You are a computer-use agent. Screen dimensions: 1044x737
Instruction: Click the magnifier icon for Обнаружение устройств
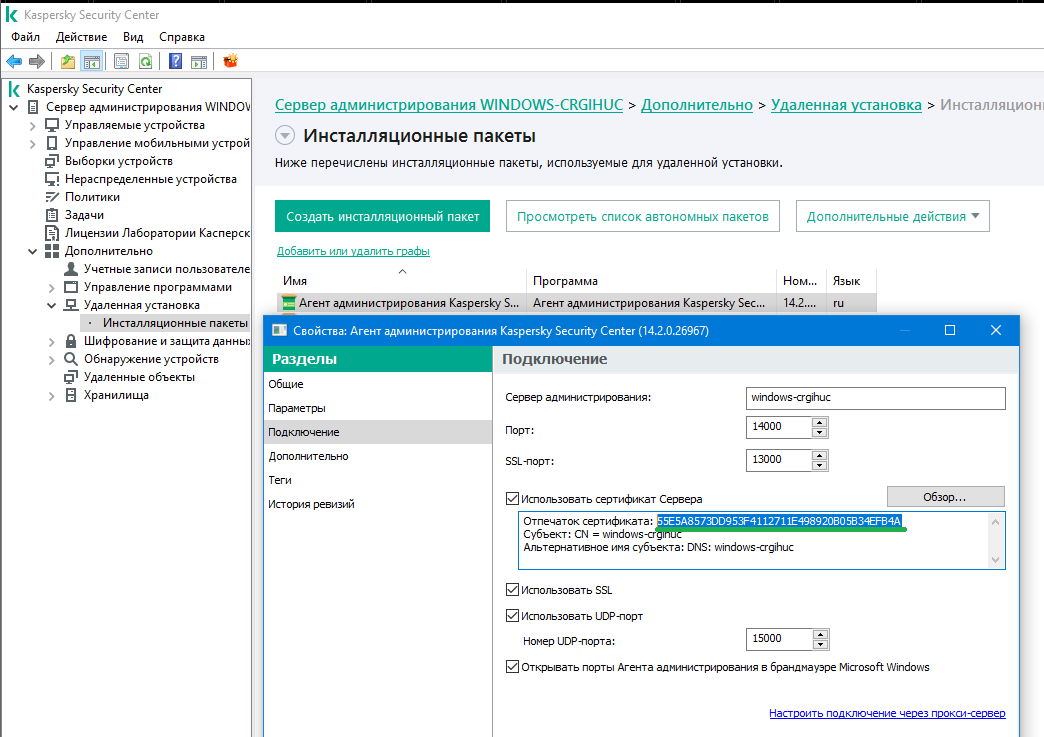tap(71, 359)
